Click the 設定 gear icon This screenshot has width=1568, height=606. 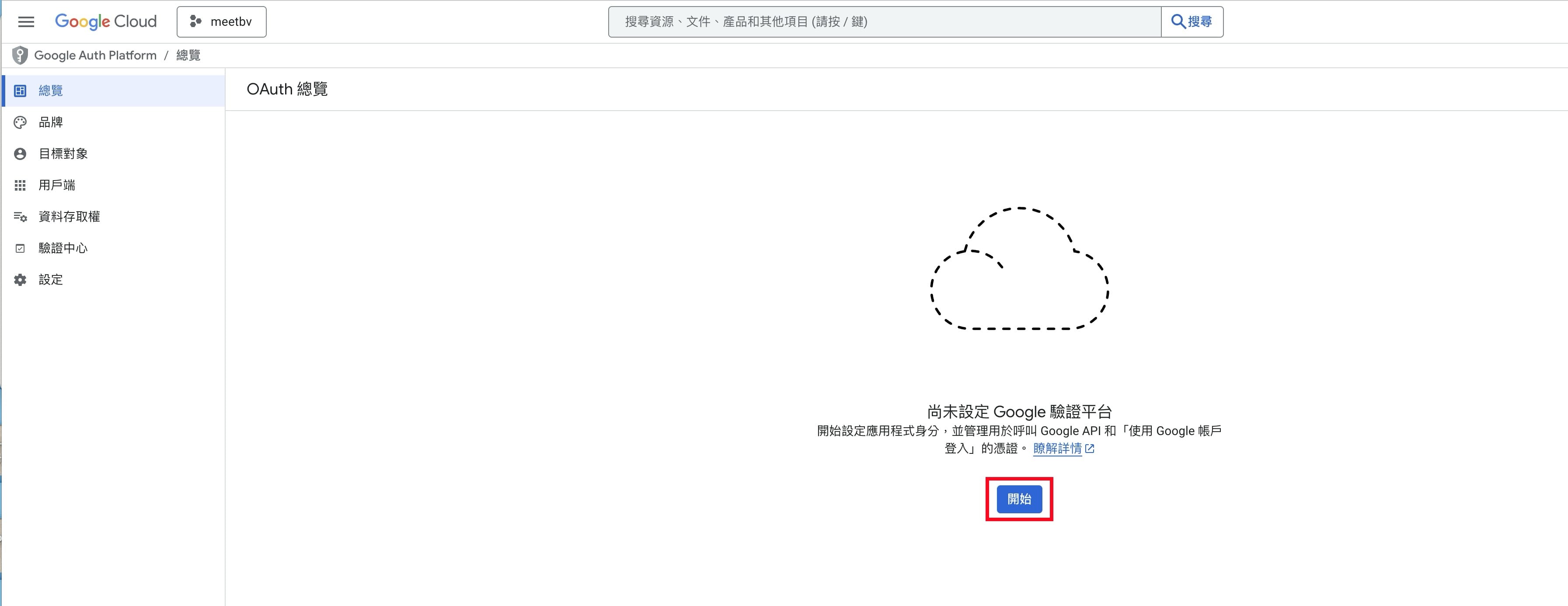20,280
